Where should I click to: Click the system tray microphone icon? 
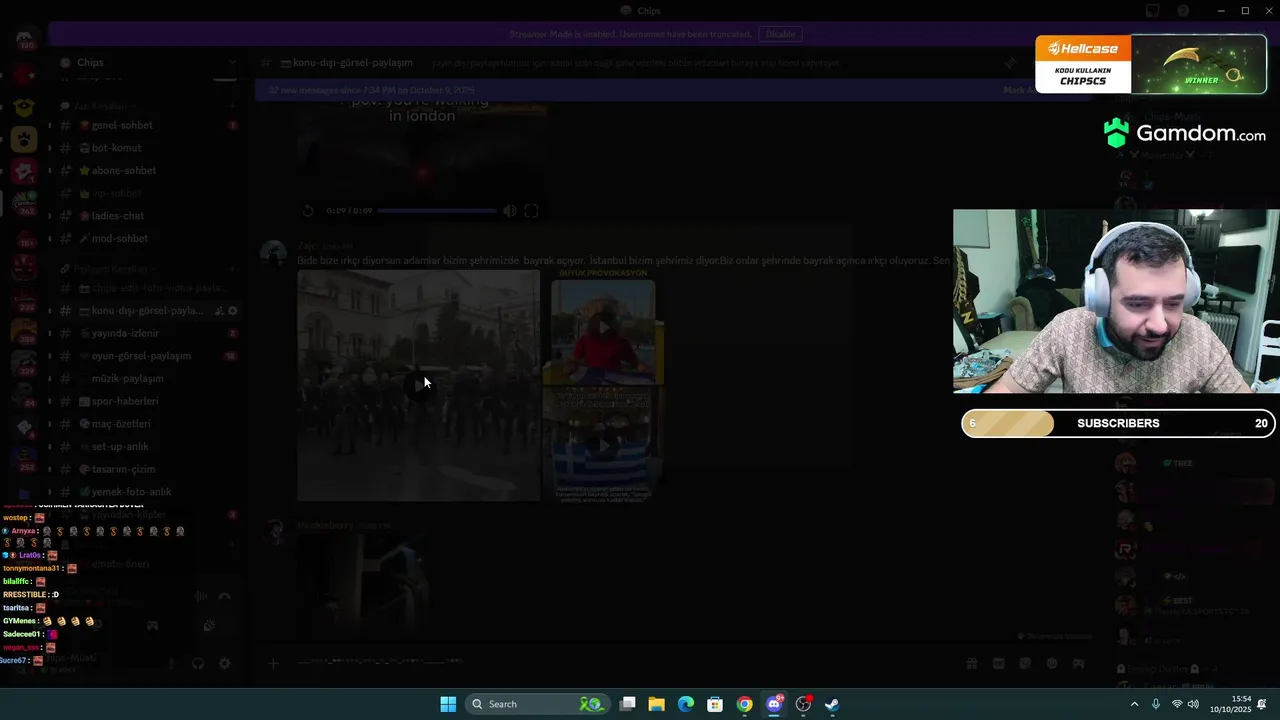coord(1156,704)
